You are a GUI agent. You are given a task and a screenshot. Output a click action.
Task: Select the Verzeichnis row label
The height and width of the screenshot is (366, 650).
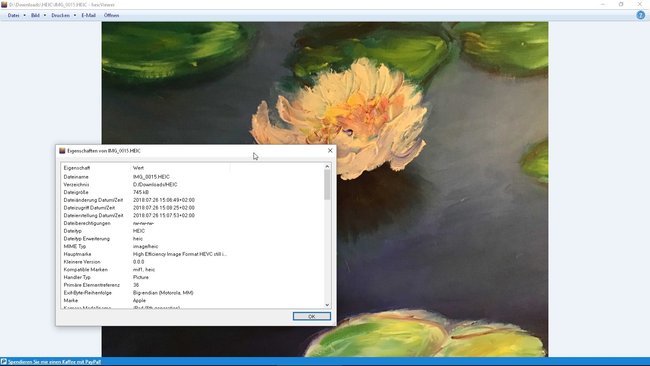coord(76,184)
